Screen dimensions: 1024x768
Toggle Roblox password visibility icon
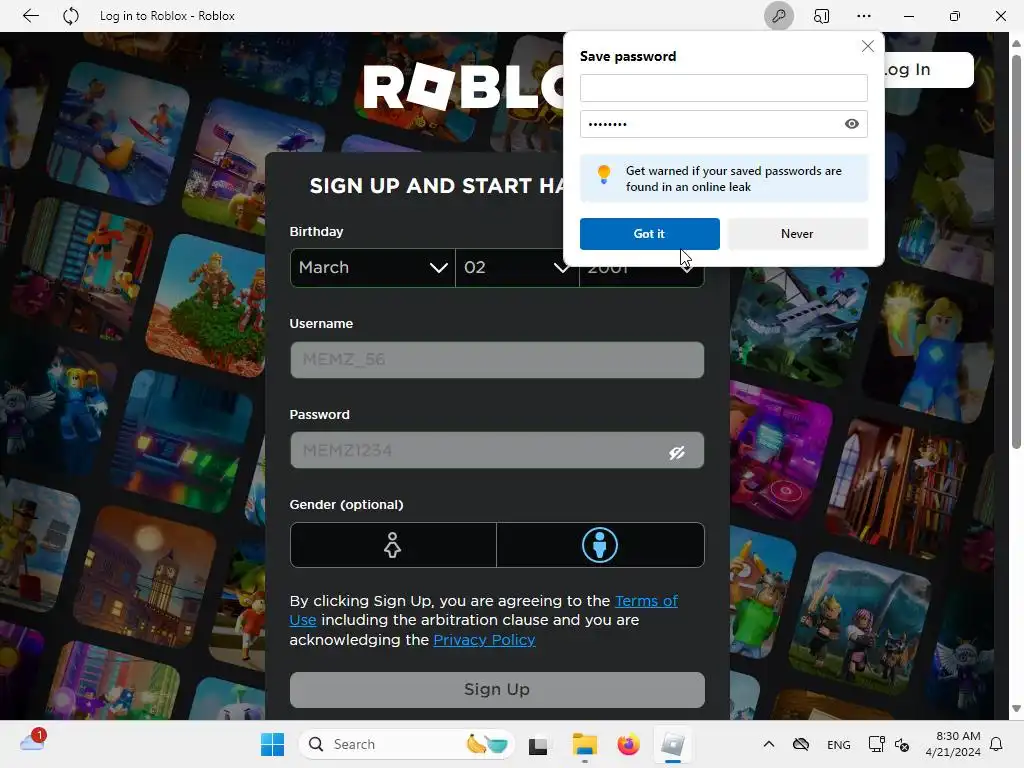point(677,452)
